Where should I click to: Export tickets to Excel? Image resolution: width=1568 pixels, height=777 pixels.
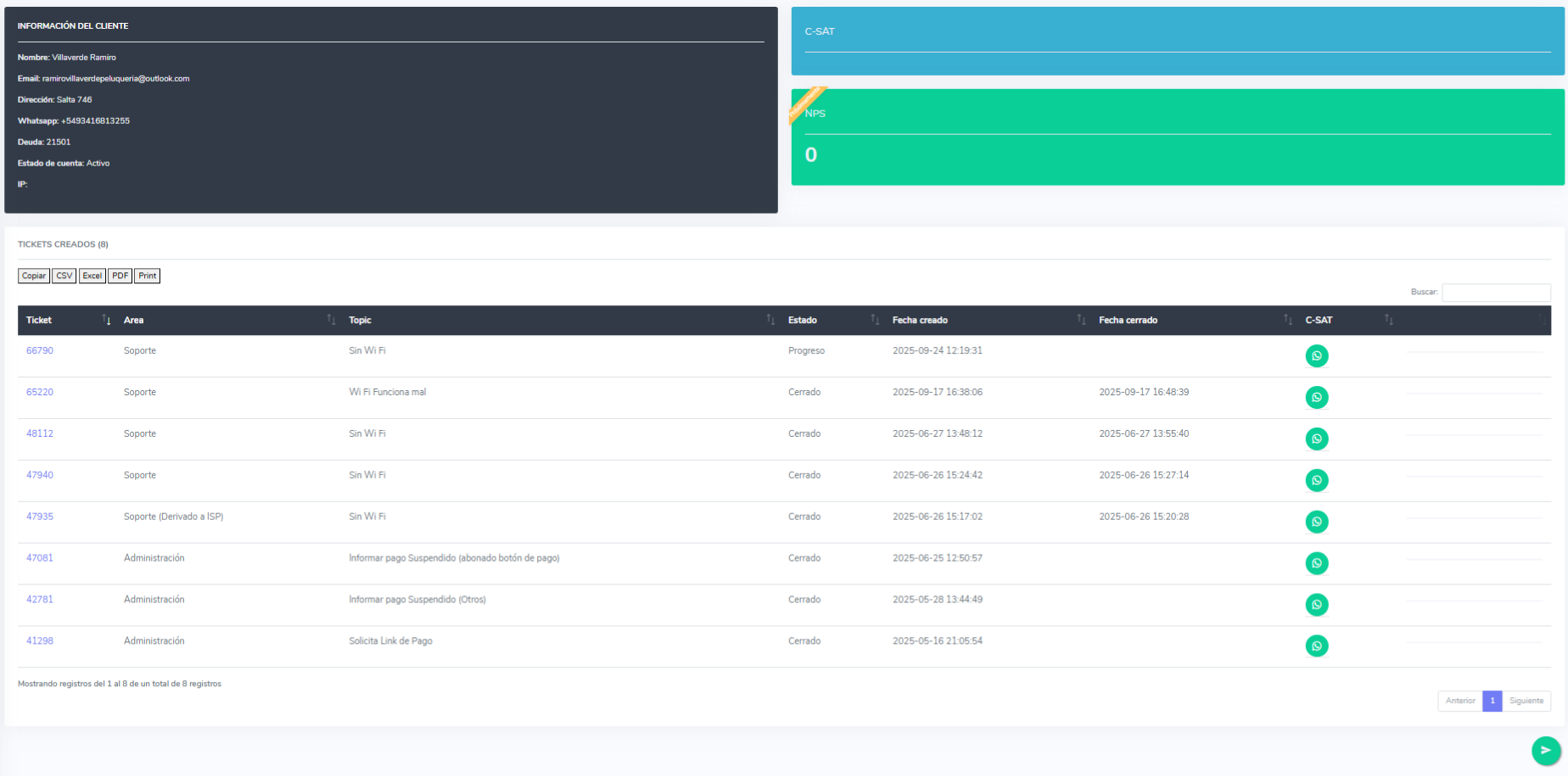tap(92, 276)
